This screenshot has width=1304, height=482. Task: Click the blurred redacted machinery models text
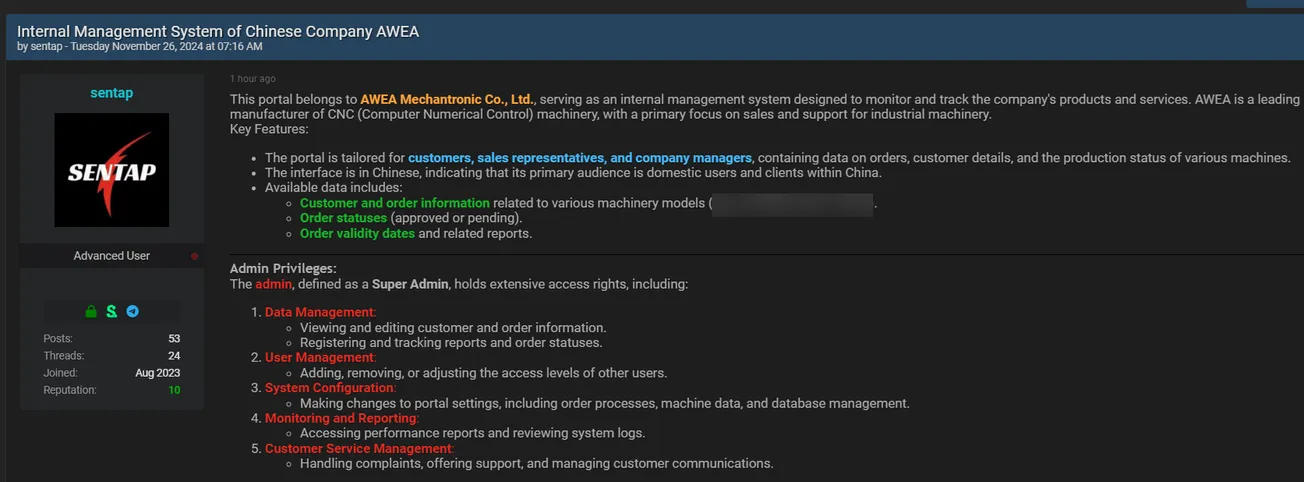(x=793, y=203)
